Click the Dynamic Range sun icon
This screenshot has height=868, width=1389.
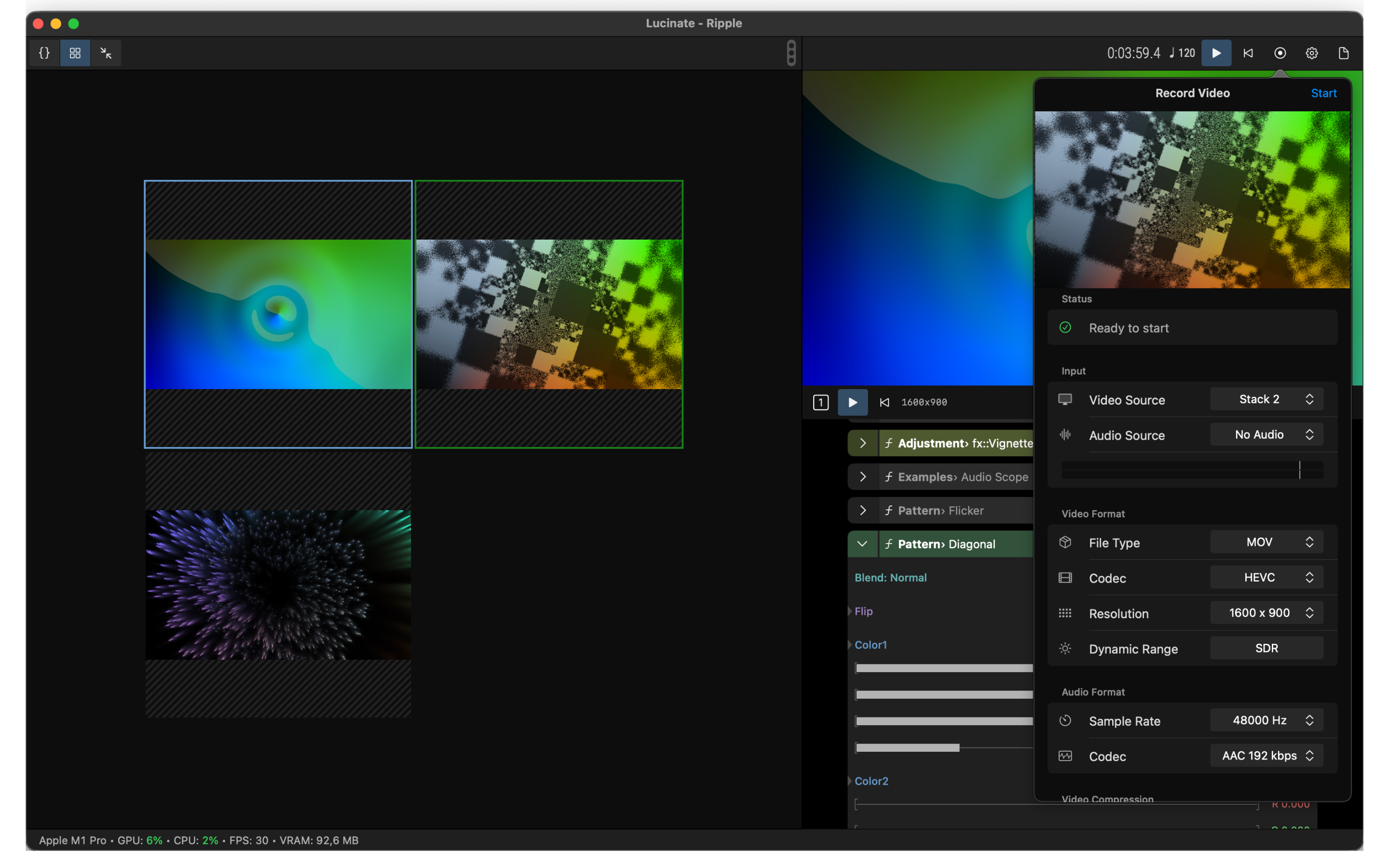click(1065, 649)
